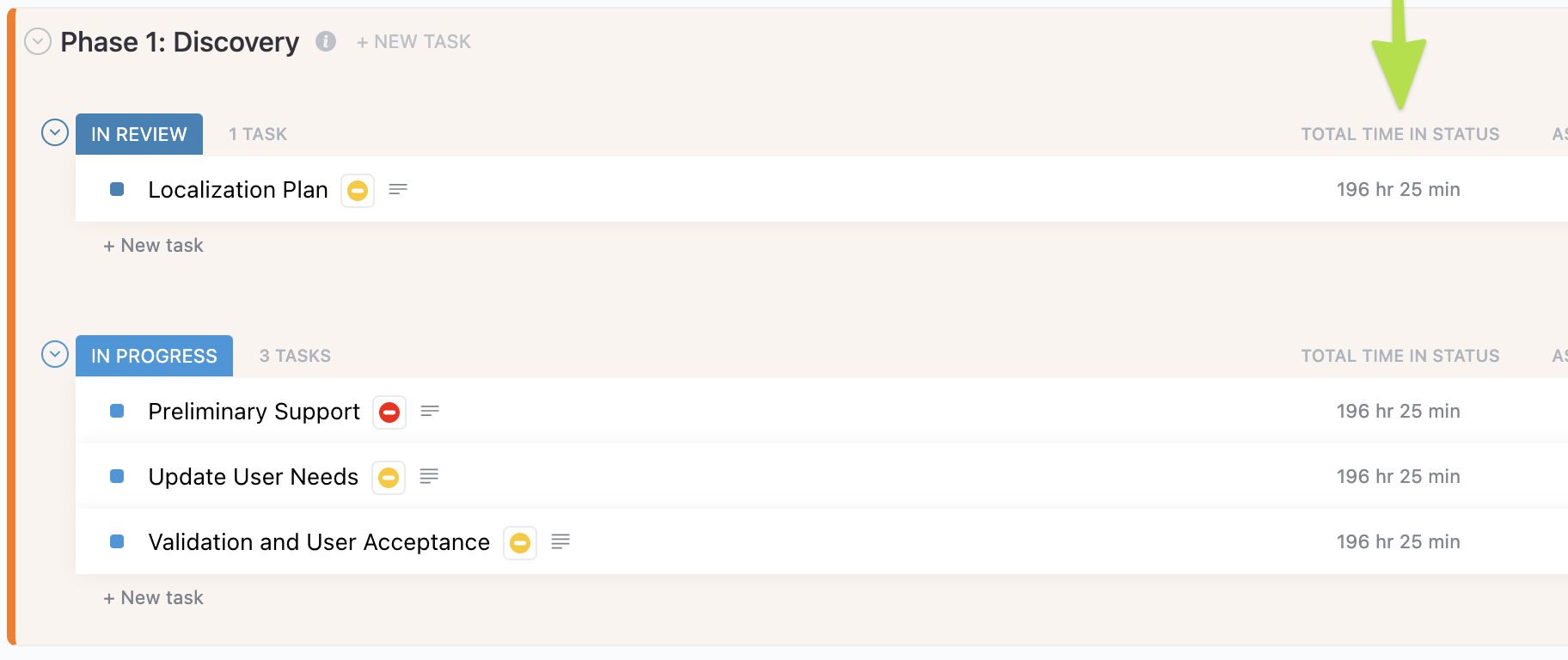Click the info icon beside Phase 1: Discovery
The image size is (1568, 660).
[x=325, y=41]
